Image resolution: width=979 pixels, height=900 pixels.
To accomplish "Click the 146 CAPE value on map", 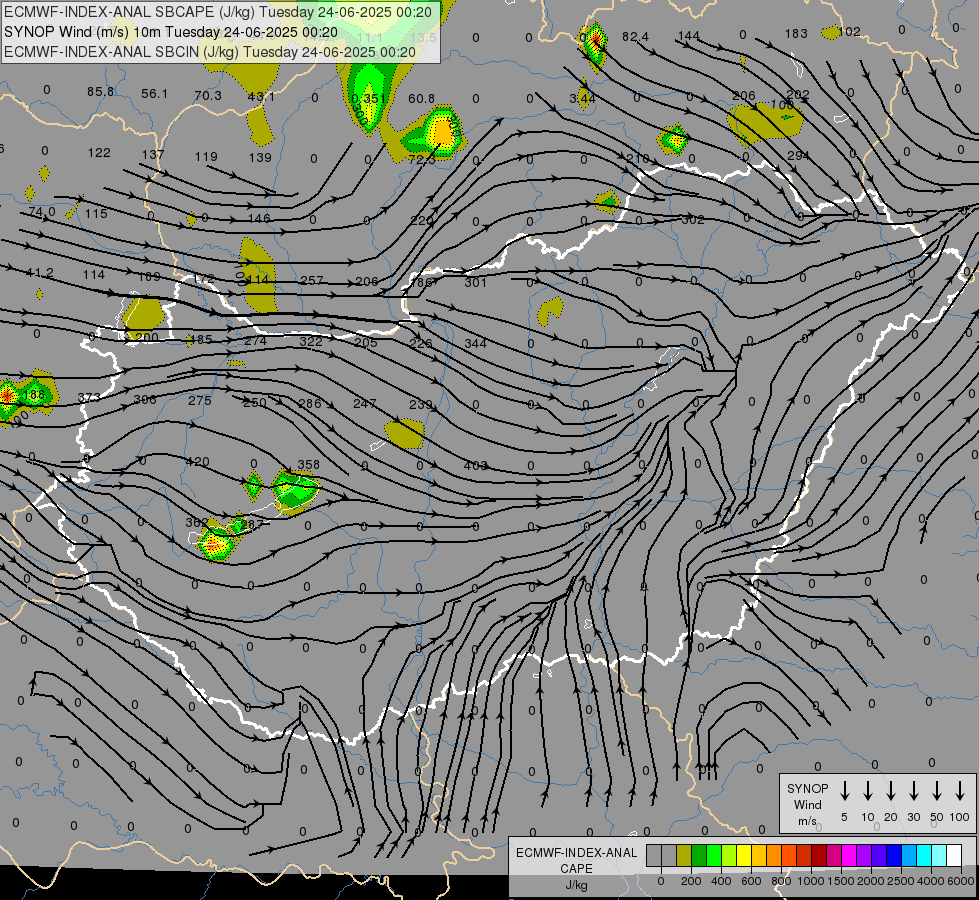I will pyautogui.click(x=259, y=219).
